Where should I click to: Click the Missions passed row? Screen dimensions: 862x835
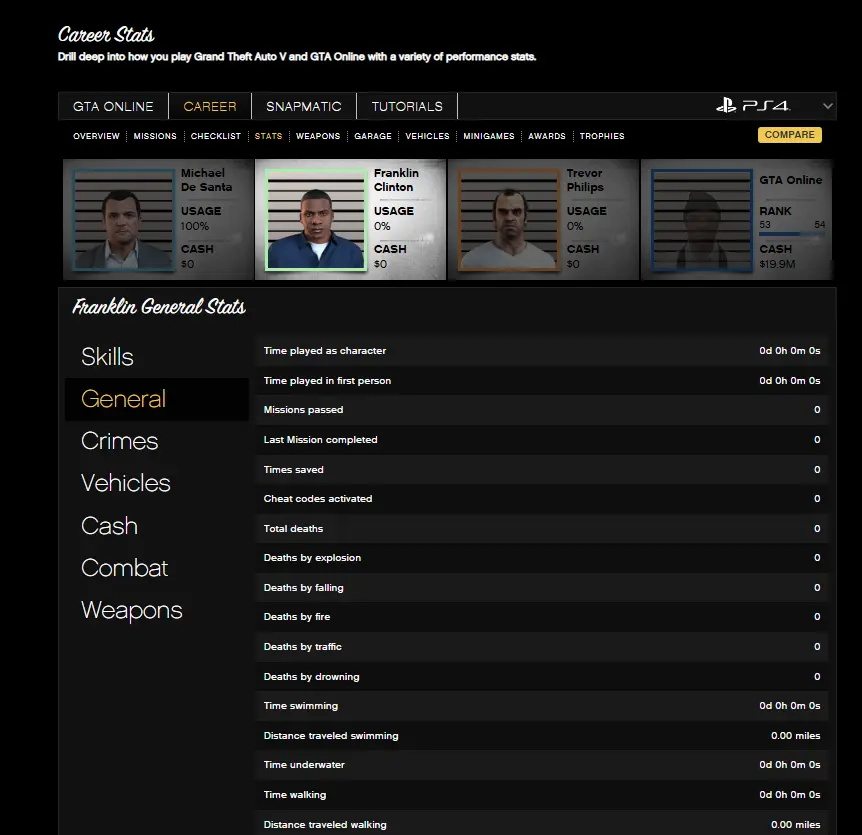coord(541,410)
